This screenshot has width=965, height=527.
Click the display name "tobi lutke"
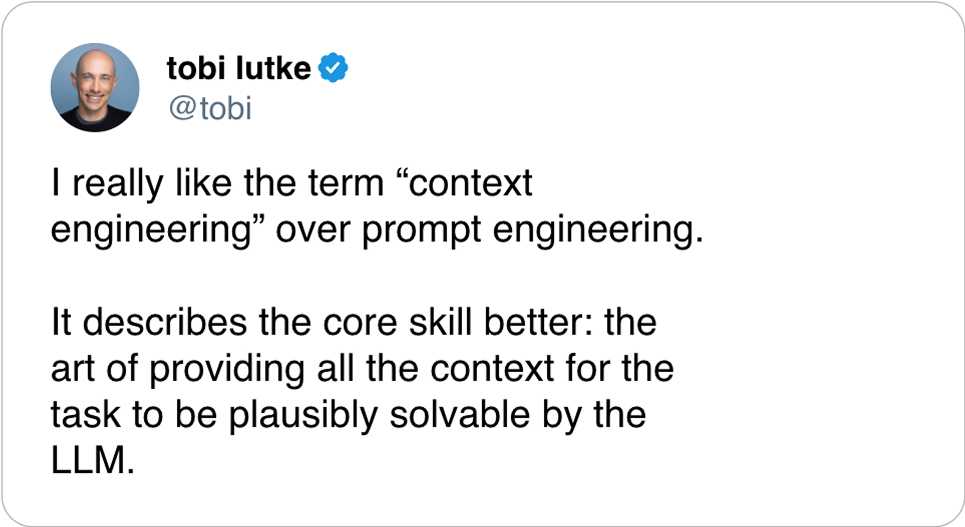pyautogui.click(x=239, y=69)
